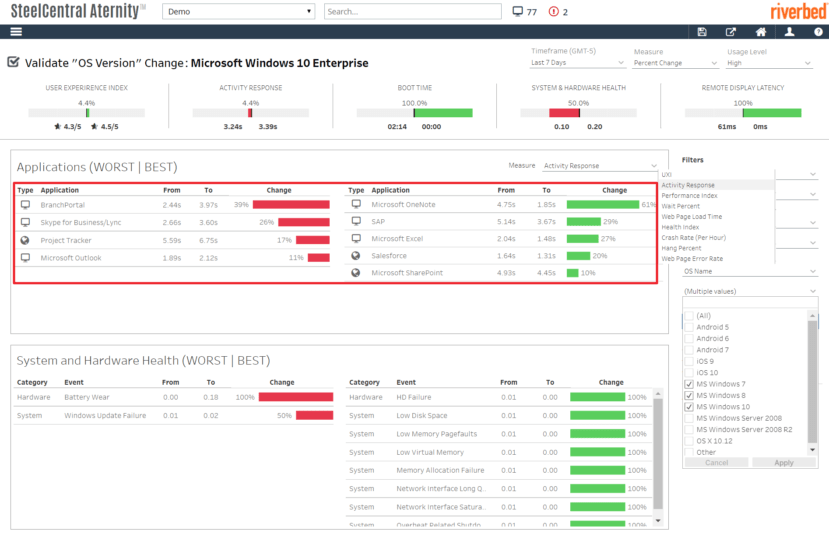Click the monitor devices icon showing 77

tap(518, 11)
